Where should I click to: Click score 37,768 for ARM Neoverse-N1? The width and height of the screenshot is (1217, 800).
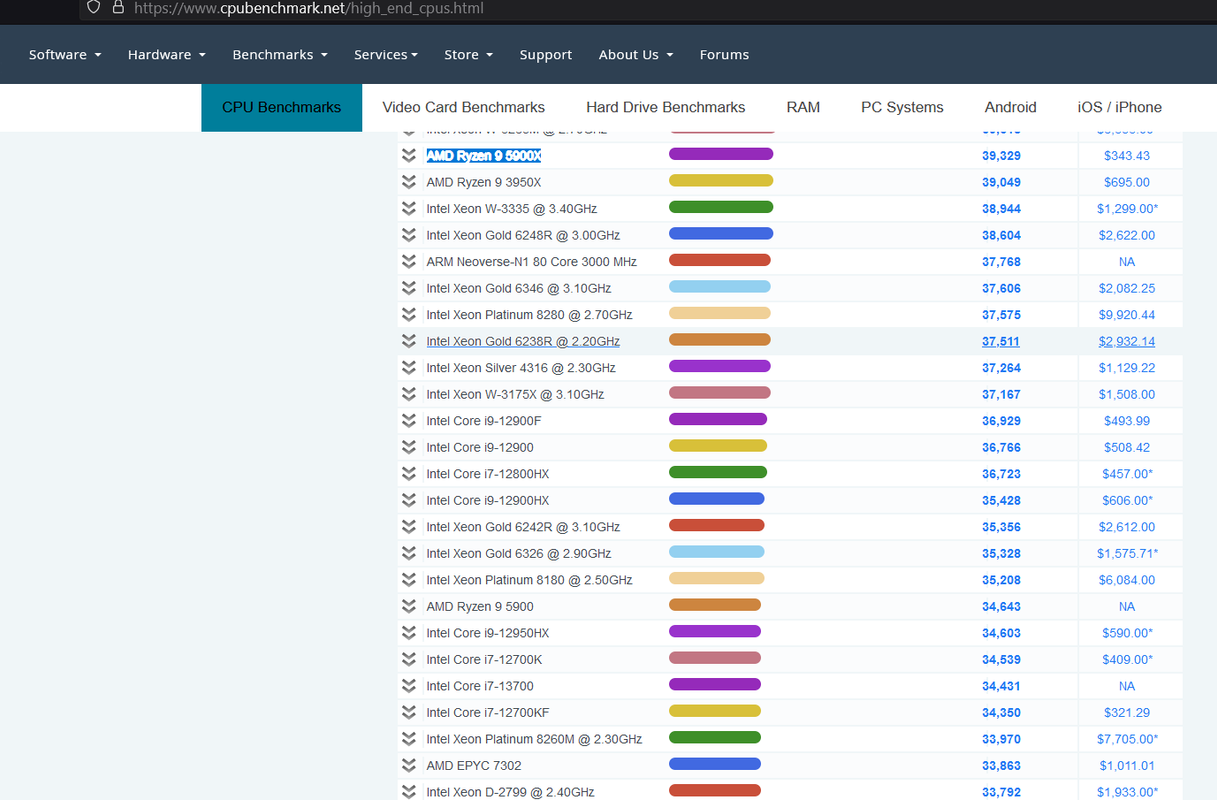pos(1001,262)
